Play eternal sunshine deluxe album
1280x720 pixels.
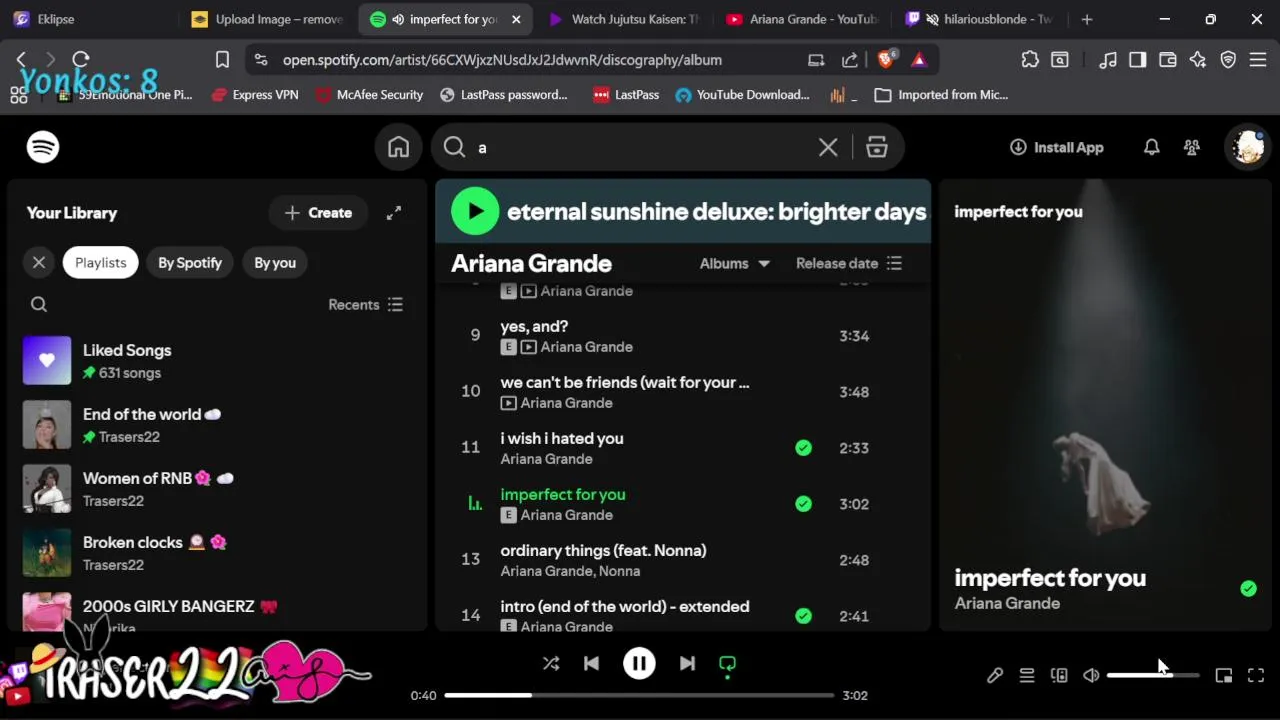475,211
